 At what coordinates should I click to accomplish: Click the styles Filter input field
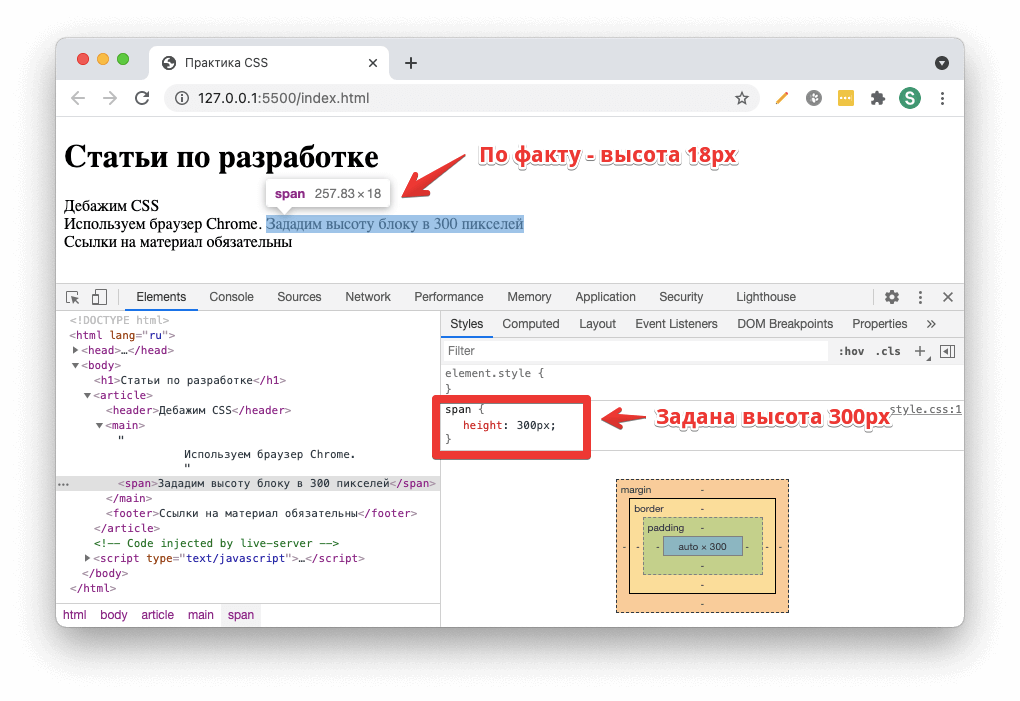click(x=635, y=351)
